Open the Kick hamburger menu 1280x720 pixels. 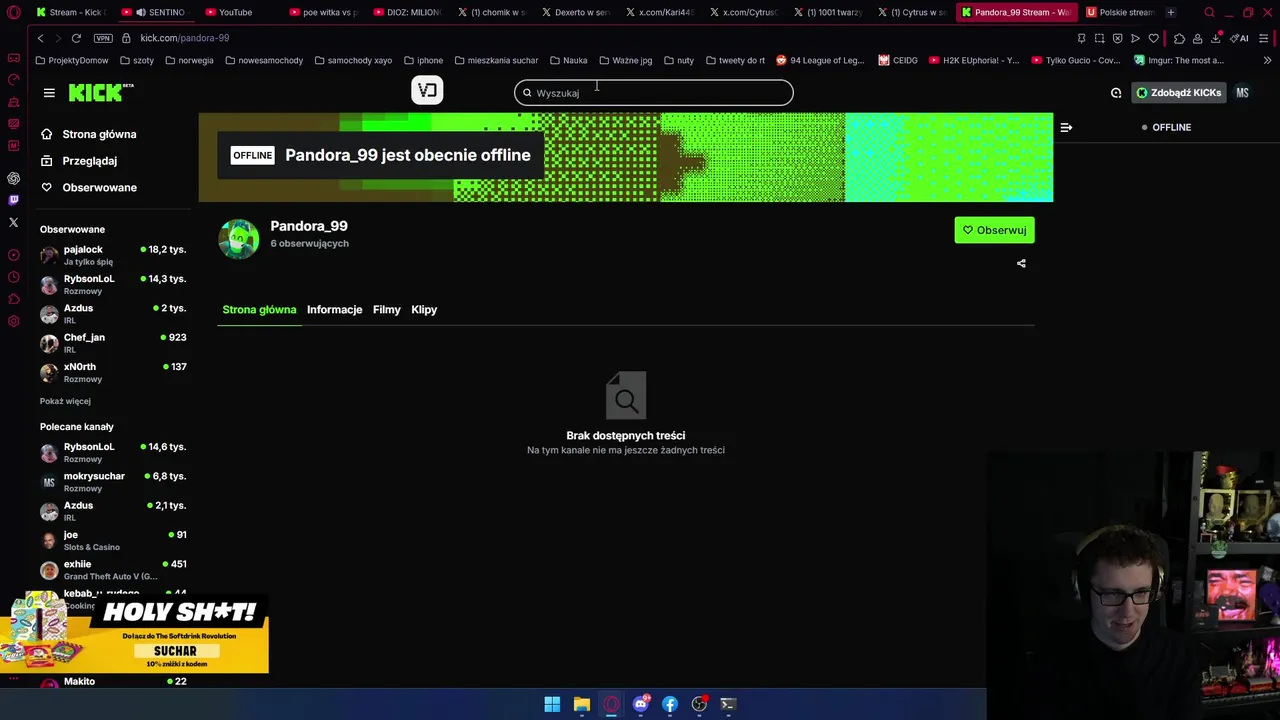pyautogui.click(x=49, y=93)
